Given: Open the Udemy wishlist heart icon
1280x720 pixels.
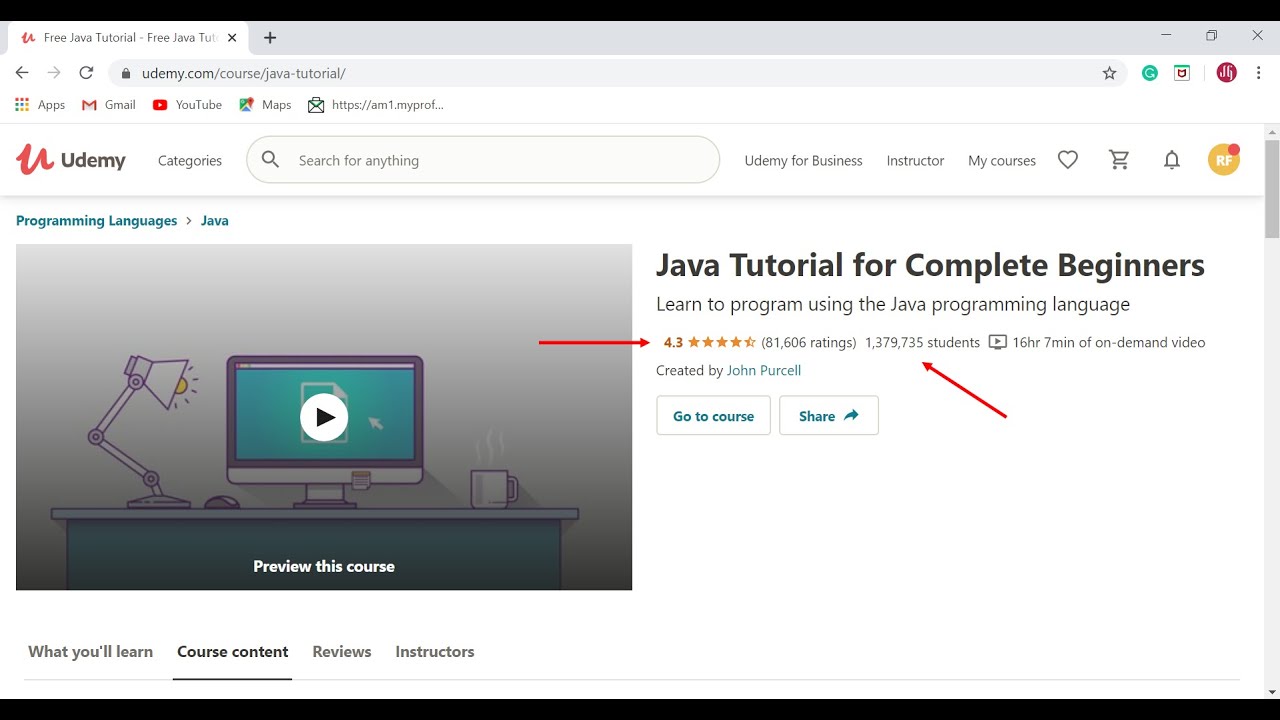Looking at the screenshot, I should pos(1068,160).
